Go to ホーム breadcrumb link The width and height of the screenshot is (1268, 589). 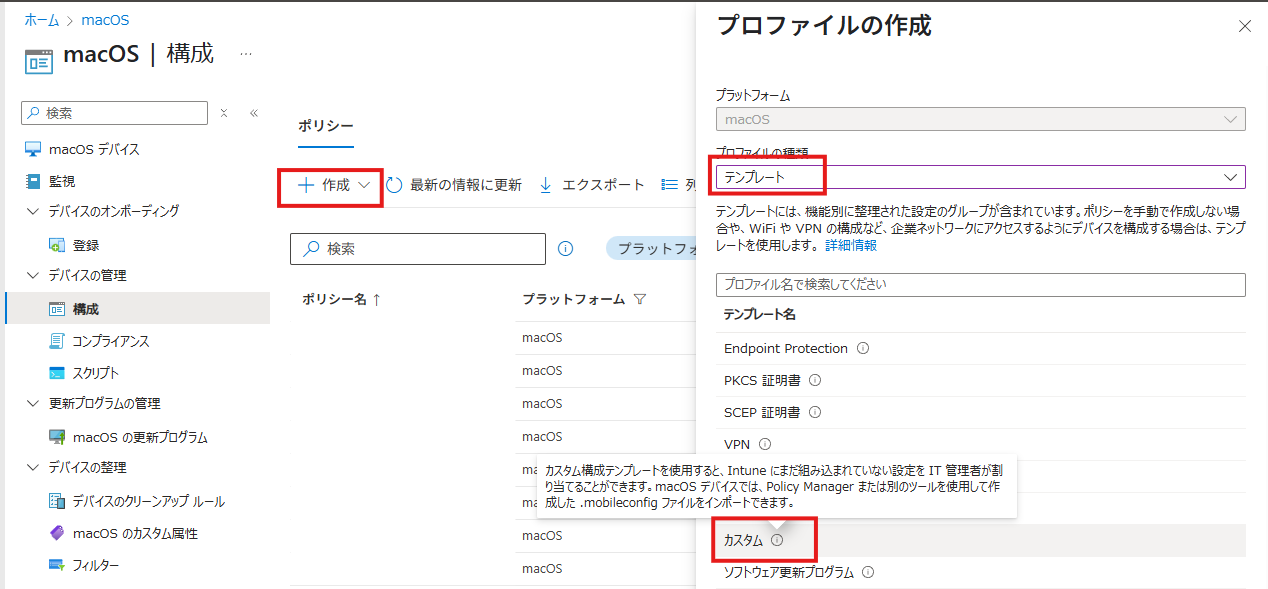coord(41,20)
